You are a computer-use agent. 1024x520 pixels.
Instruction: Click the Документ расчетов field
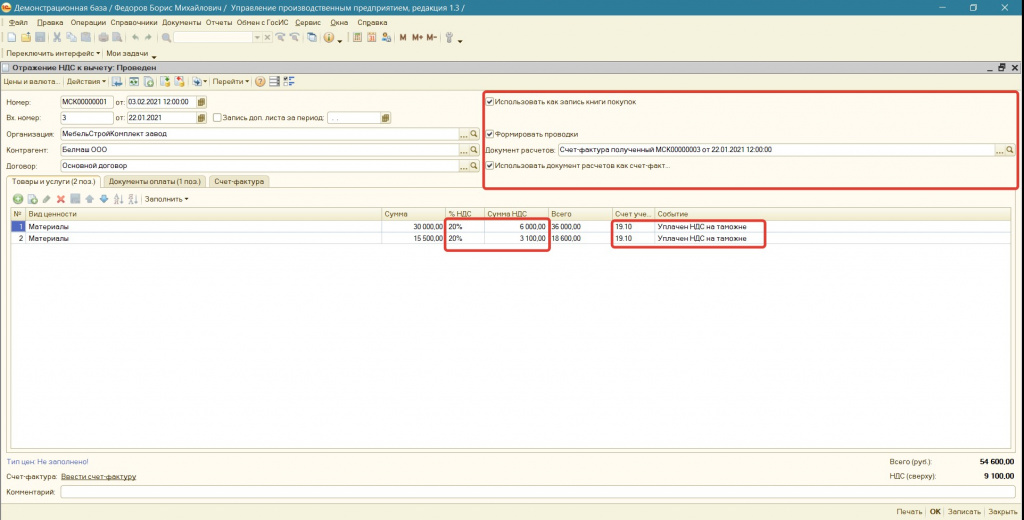(x=776, y=150)
